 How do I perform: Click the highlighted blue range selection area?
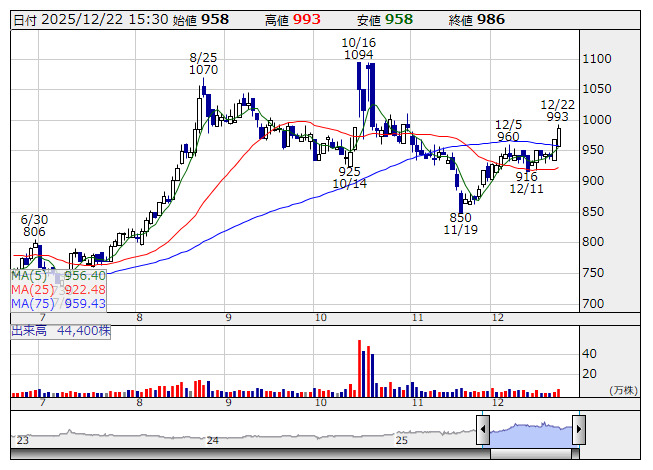(x=530, y=433)
